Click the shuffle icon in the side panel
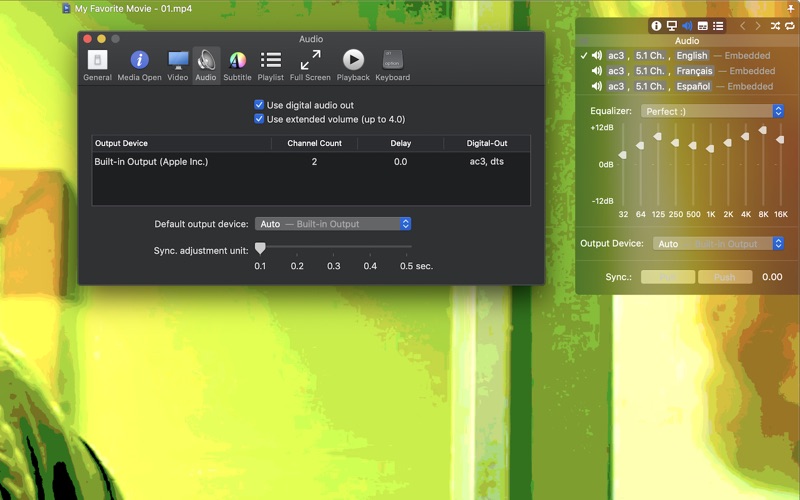800x500 pixels. 775,26
